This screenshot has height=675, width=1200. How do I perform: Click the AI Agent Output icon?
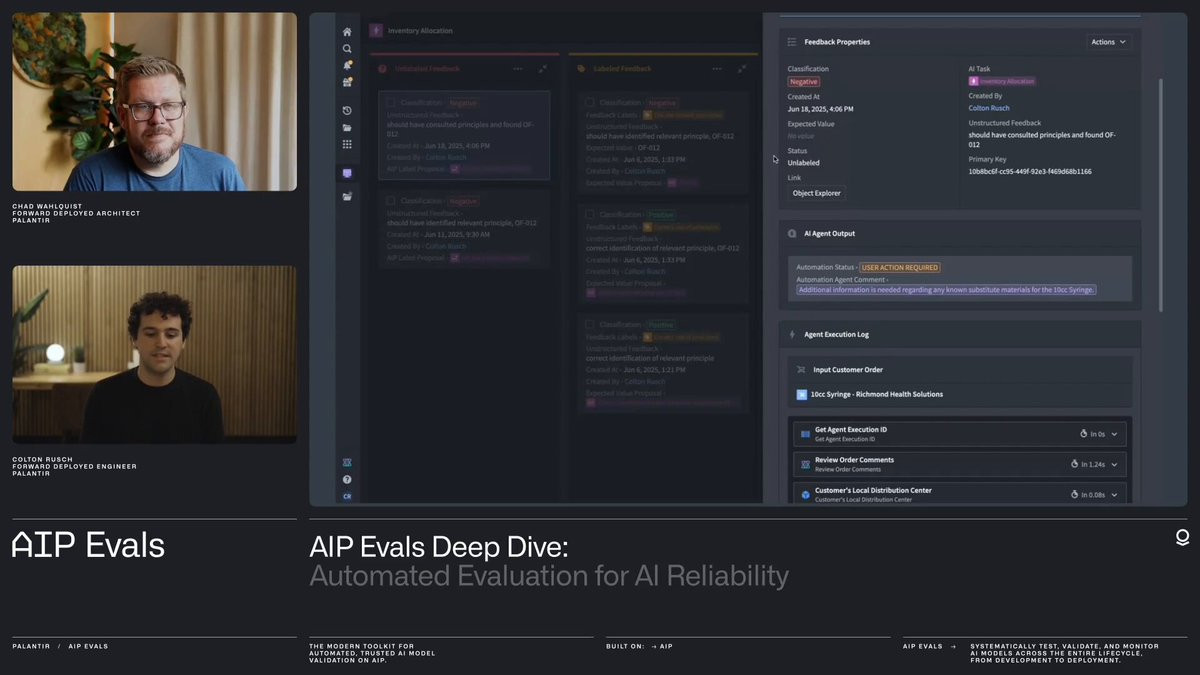(x=792, y=233)
